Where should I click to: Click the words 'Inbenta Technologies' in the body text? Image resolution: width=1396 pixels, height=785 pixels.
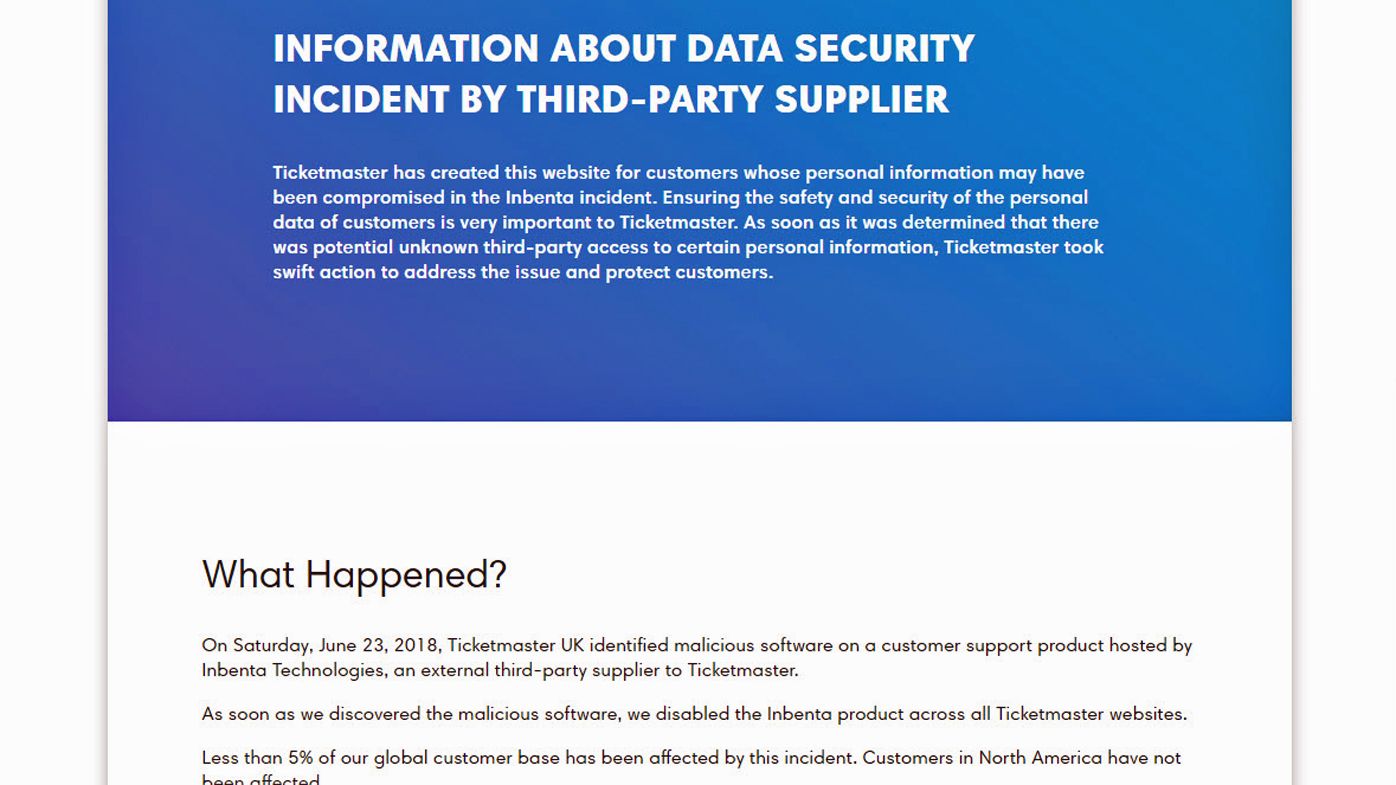(293, 670)
